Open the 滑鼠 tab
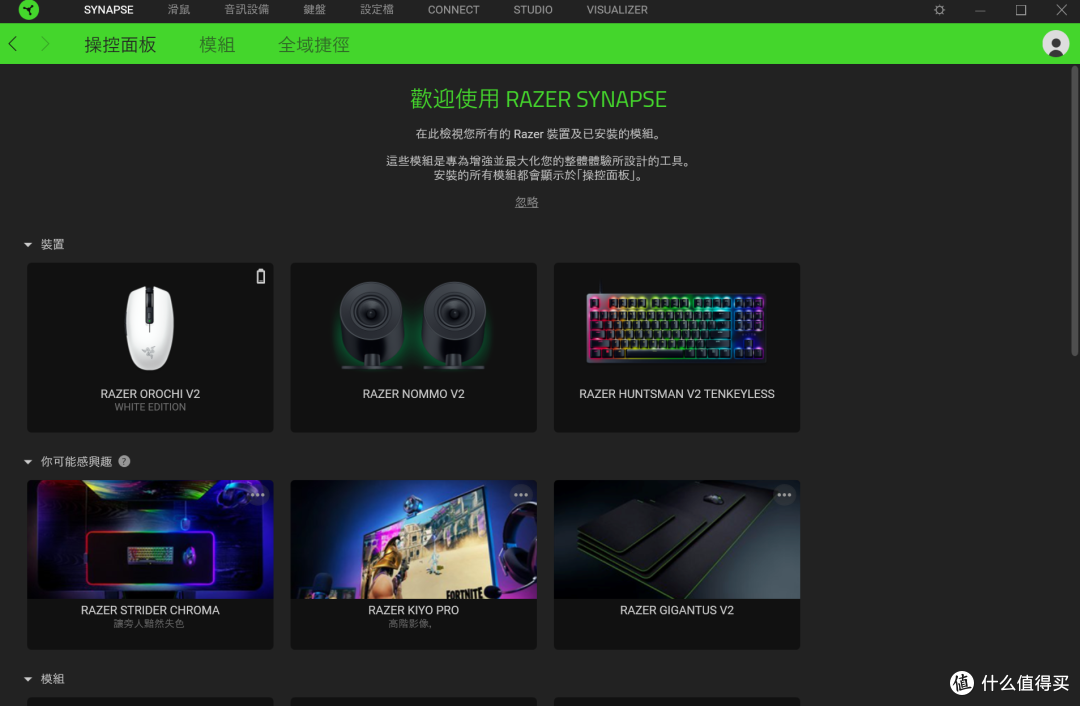1080x706 pixels. [x=179, y=10]
